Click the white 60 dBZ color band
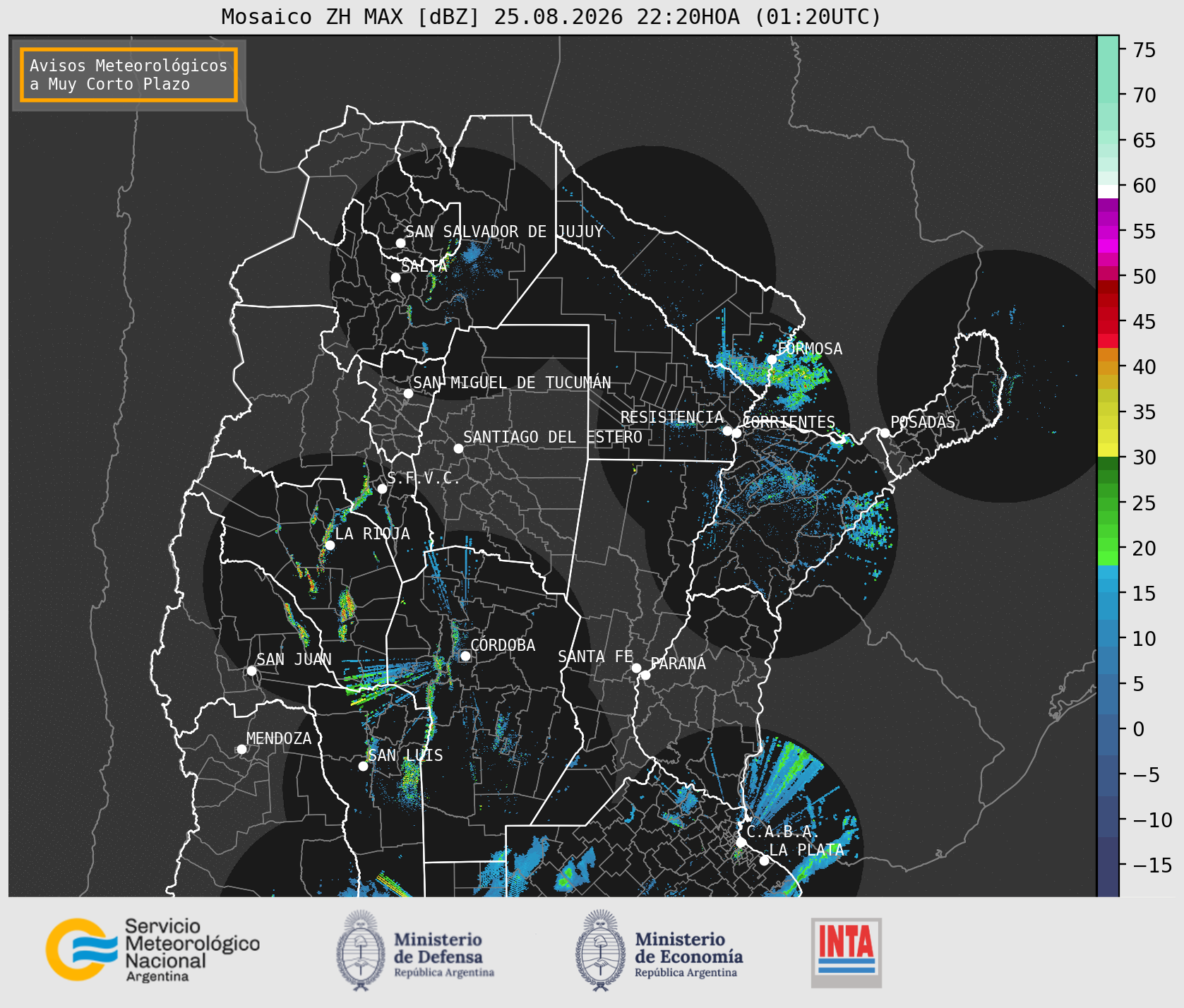 coord(1108,191)
